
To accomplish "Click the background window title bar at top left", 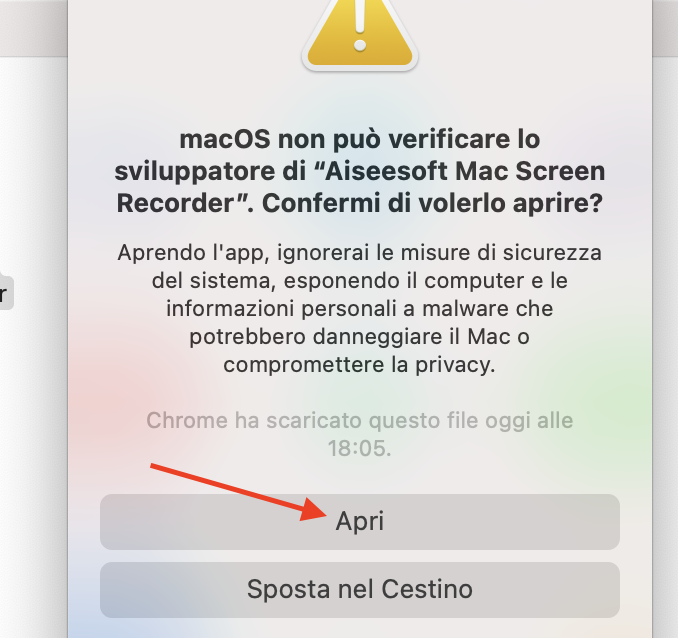I will (34, 28).
